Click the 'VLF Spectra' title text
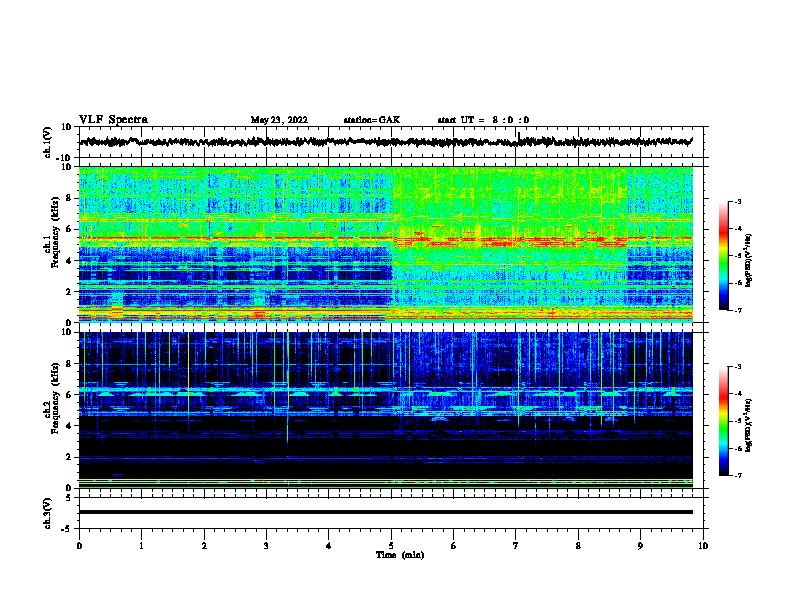 (x=113, y=120)
